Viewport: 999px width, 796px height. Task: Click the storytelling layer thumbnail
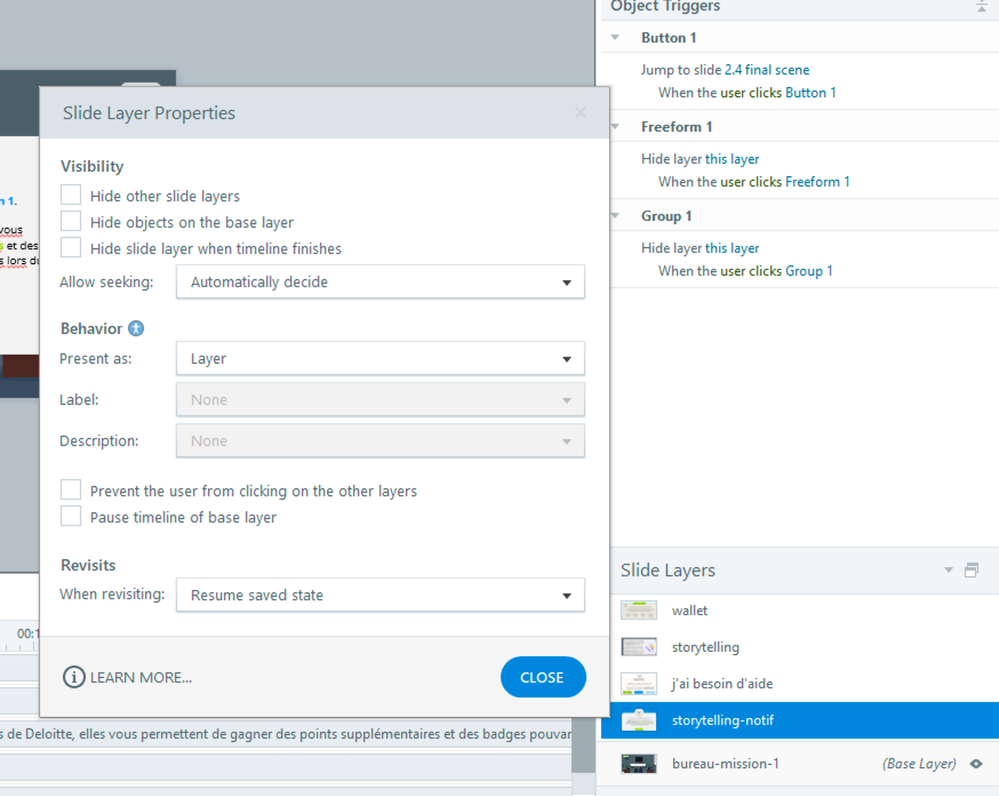point(639,647)
